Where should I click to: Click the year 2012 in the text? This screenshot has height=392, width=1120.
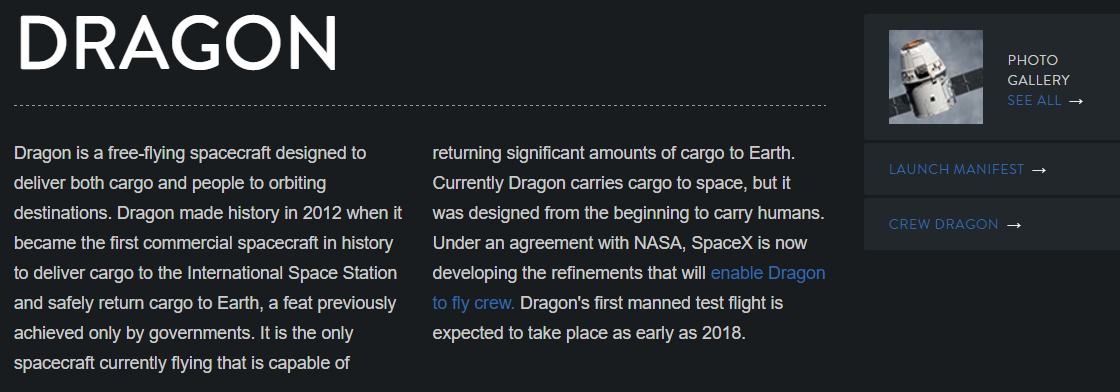tap(321, 213)
